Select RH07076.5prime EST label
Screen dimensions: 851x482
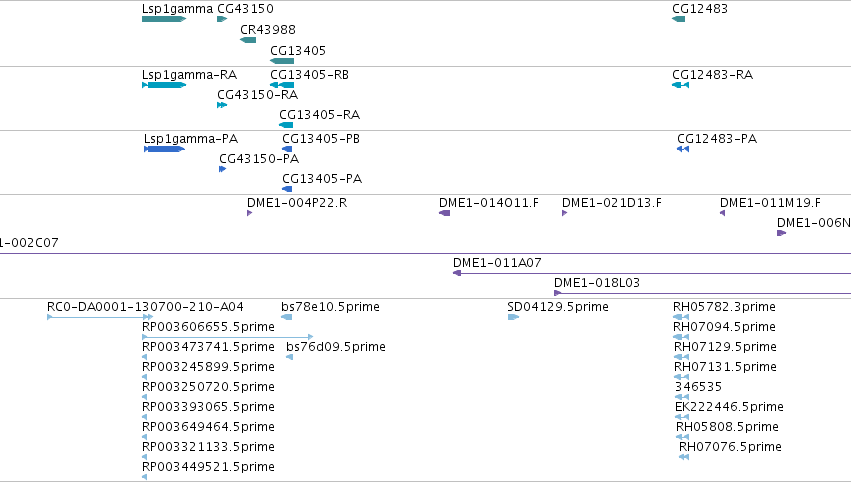pos(731,447)
